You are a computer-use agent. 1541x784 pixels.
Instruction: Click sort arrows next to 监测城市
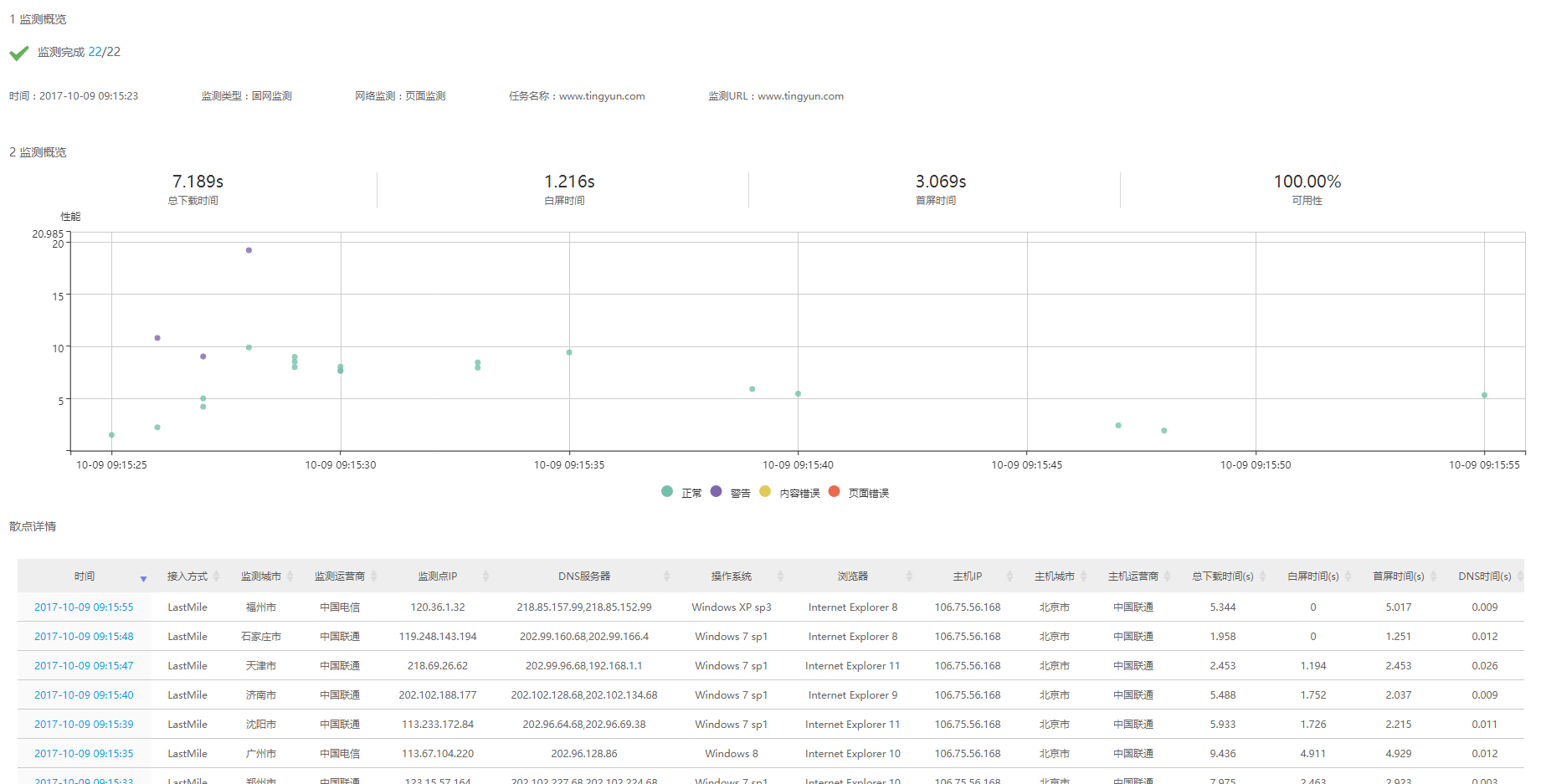(x=290, y=576)
